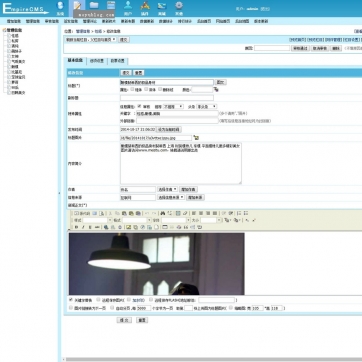
Task: Check the 粗体 (bold) title attribute checkbox
Action: point(132,89)
